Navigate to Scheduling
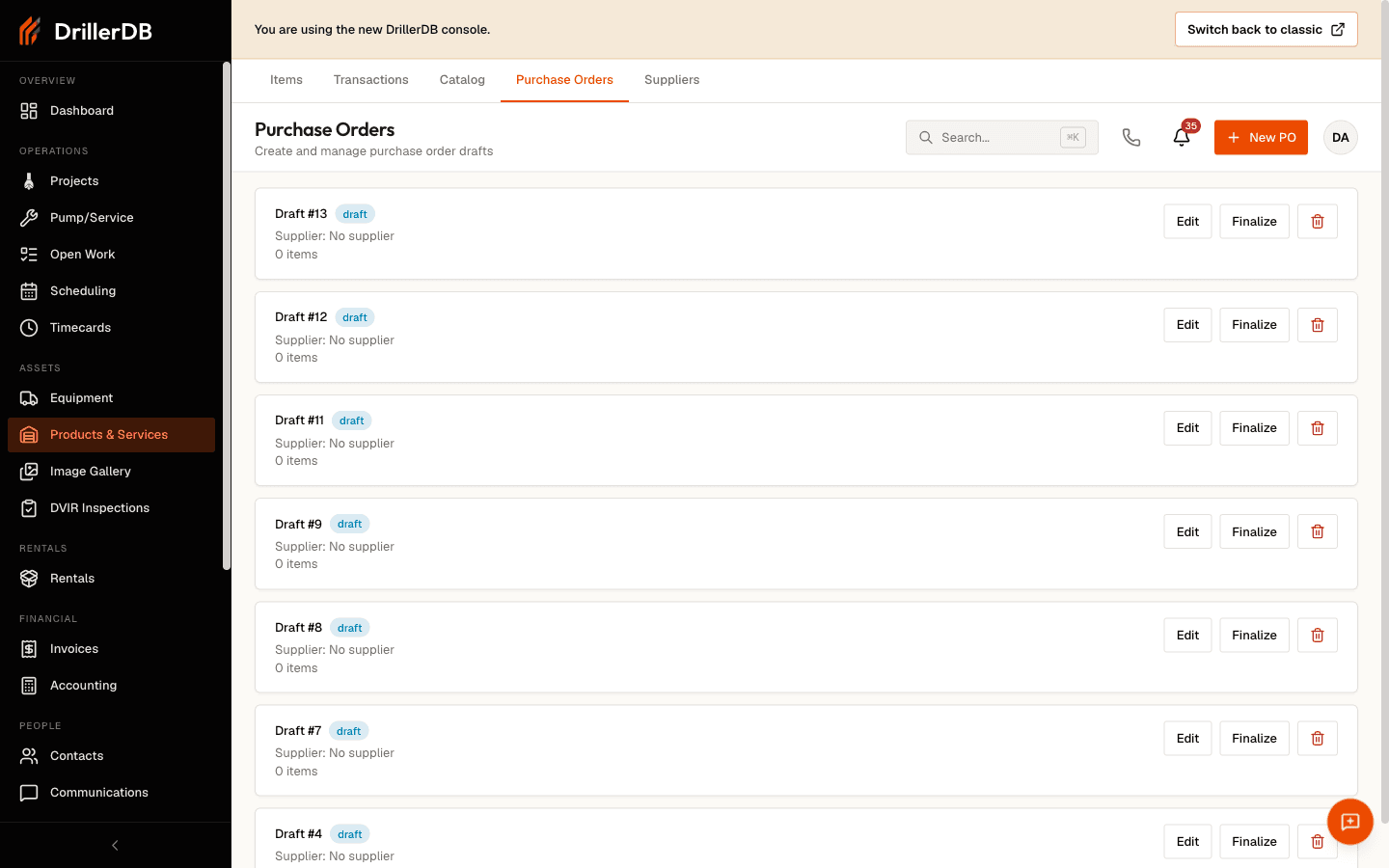 [x=111, y=291]
